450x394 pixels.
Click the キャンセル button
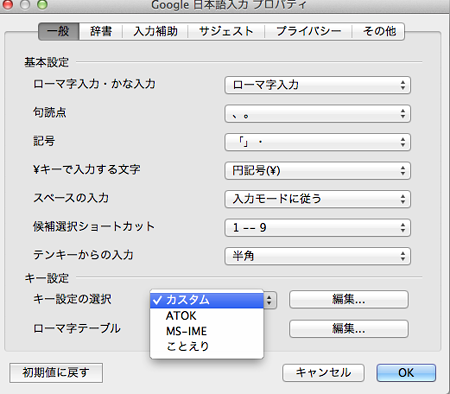pos(323,373)
